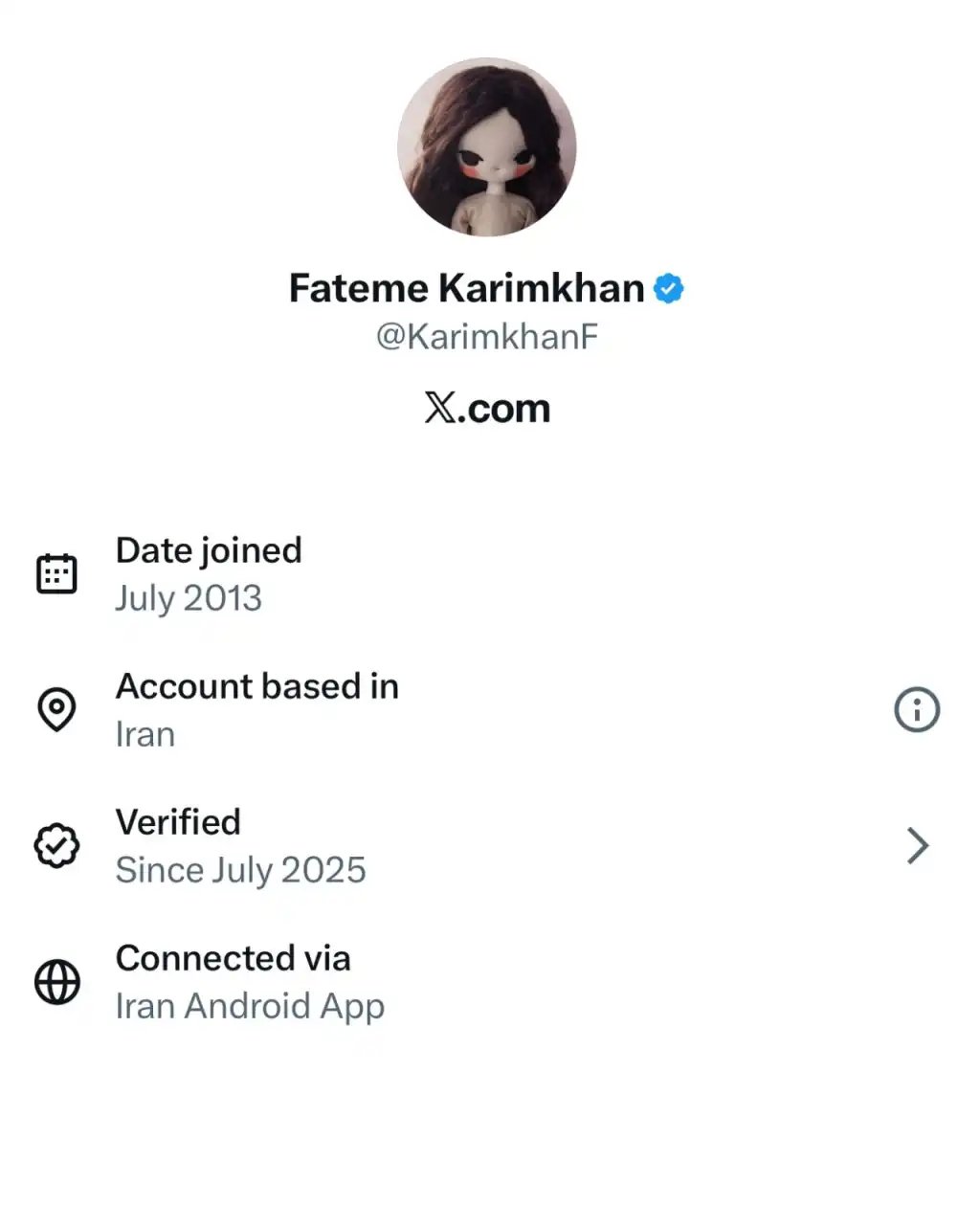The width and height of the screenshot is (980, 1228).
Task: Click the X letter in the X.com wordmark
Action: click(x=439, y=409)
